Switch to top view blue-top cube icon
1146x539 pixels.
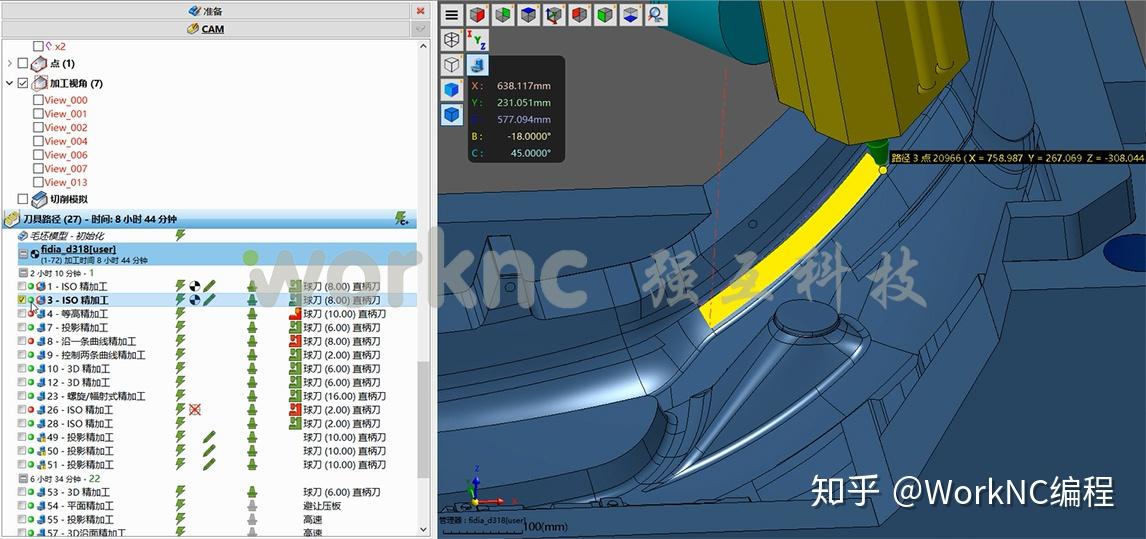pos(528,15)
